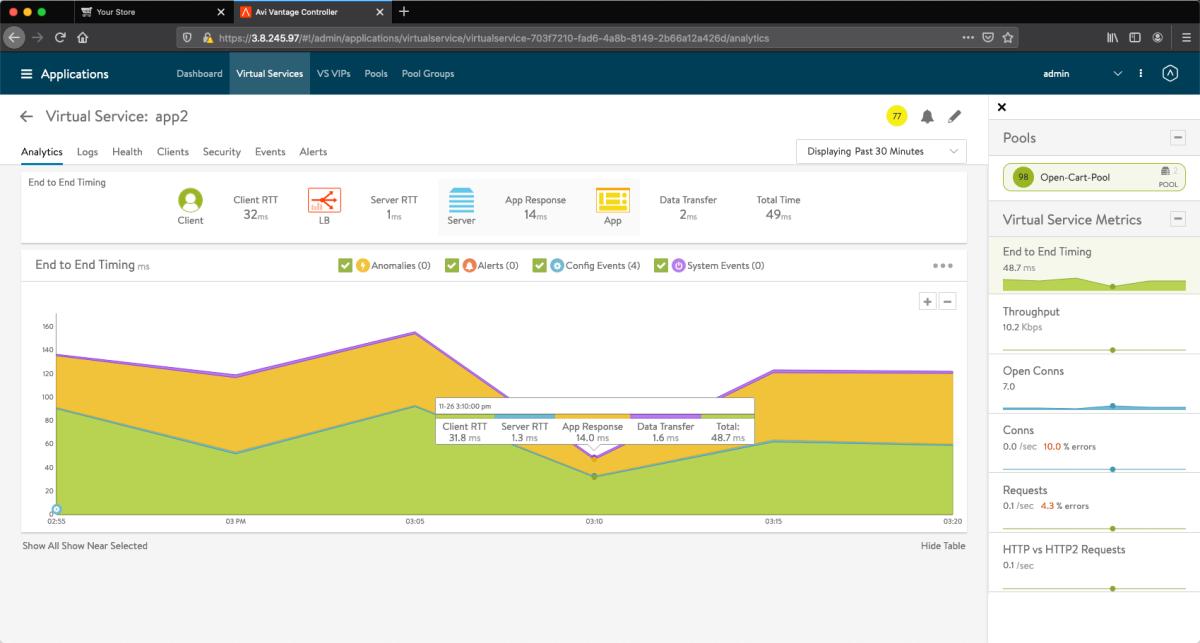The image size is (1200, 643).
Task: Switch to the Logs tab
Action: (x=87, y=152)
